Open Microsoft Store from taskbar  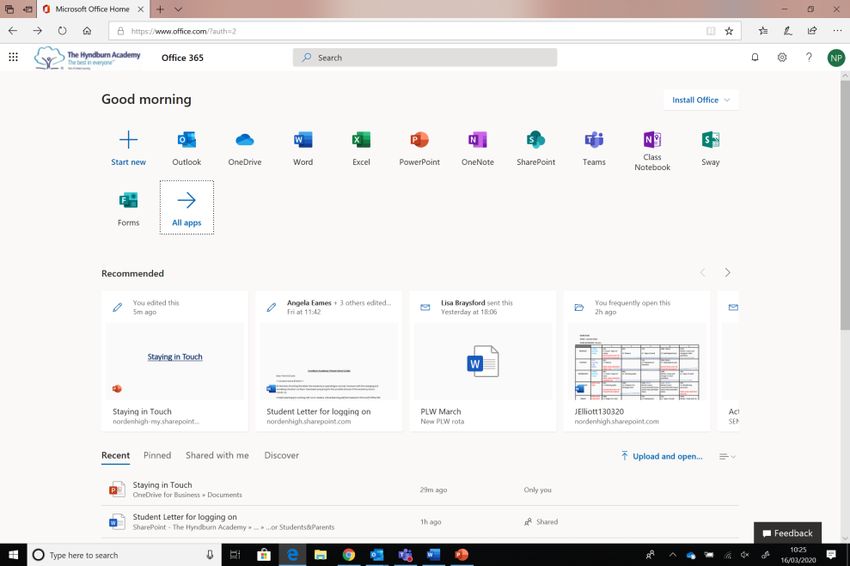click(264, 555)
